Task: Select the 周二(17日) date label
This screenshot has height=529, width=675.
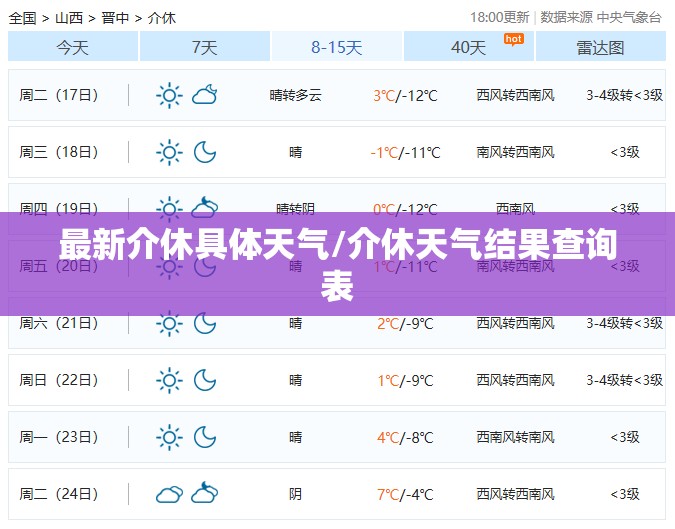Action: click(x=59, y=95)
